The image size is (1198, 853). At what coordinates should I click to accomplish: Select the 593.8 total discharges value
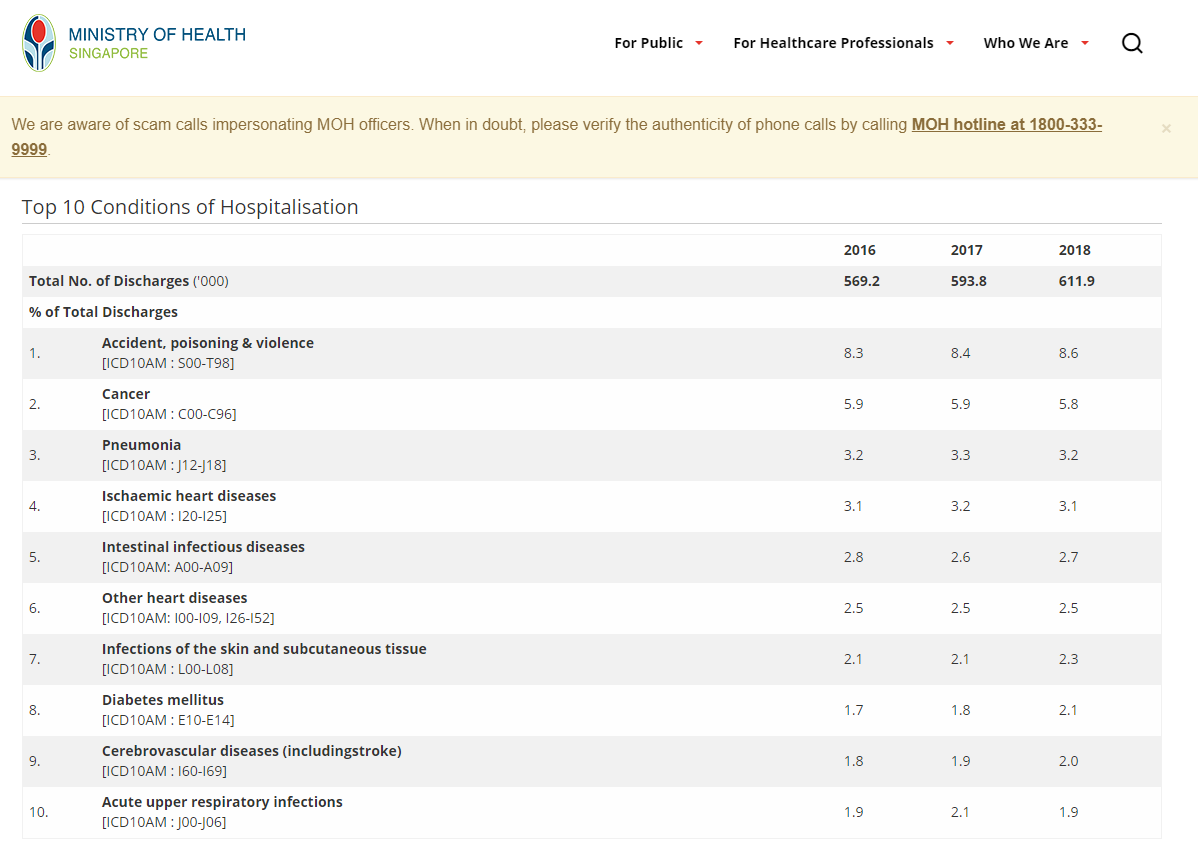tap(969, 281)
